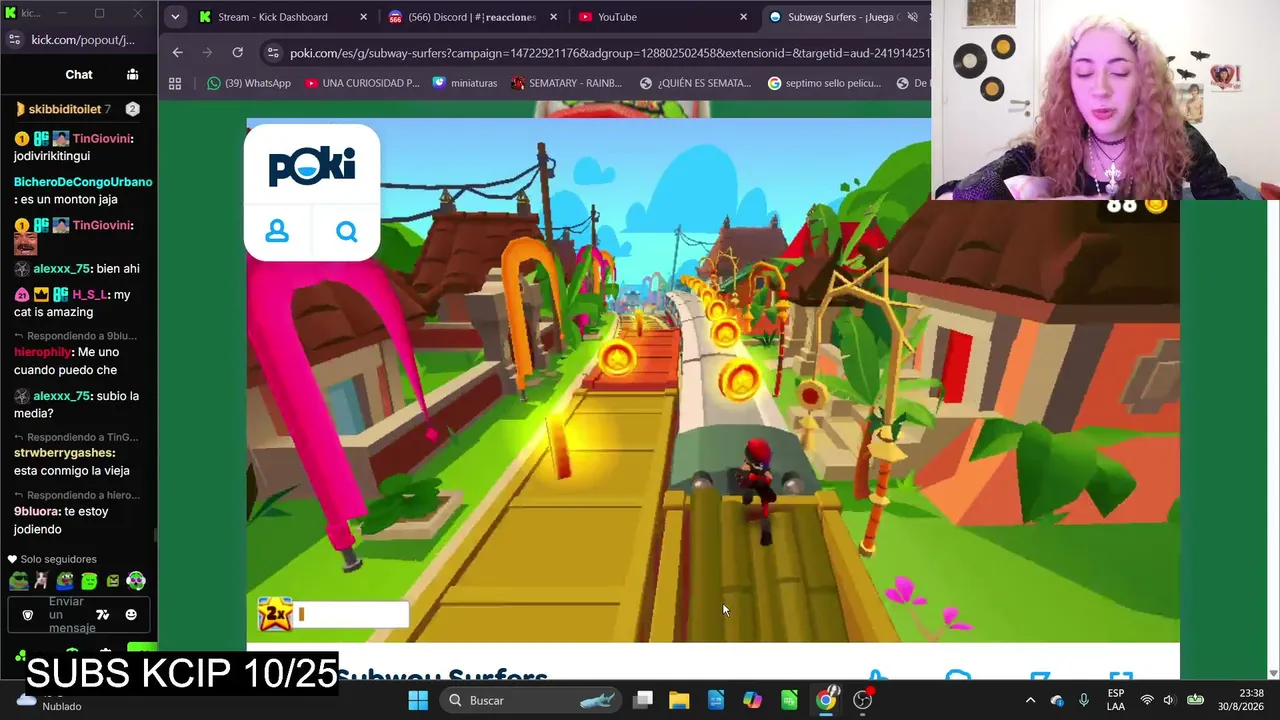Show hidden system tray icons

[x=1030, y=700]
